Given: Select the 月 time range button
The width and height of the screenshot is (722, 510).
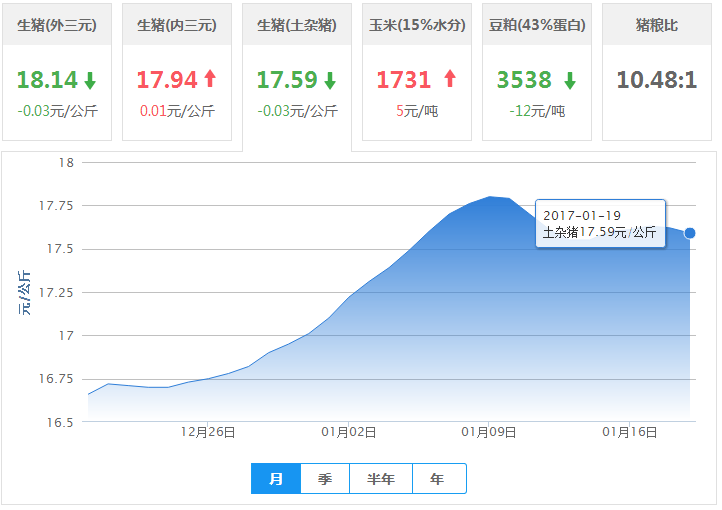Looking at the screenshot, I should tap(276, 479).
